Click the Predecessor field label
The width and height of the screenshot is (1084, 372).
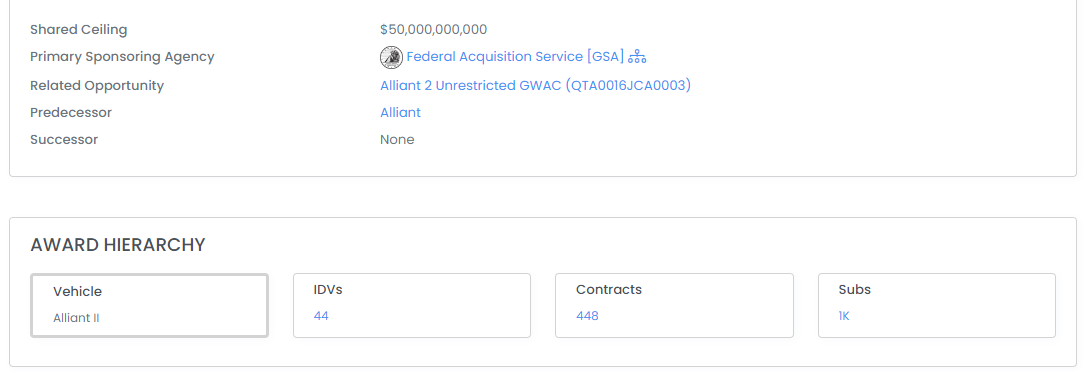click(x=71, y=113)
